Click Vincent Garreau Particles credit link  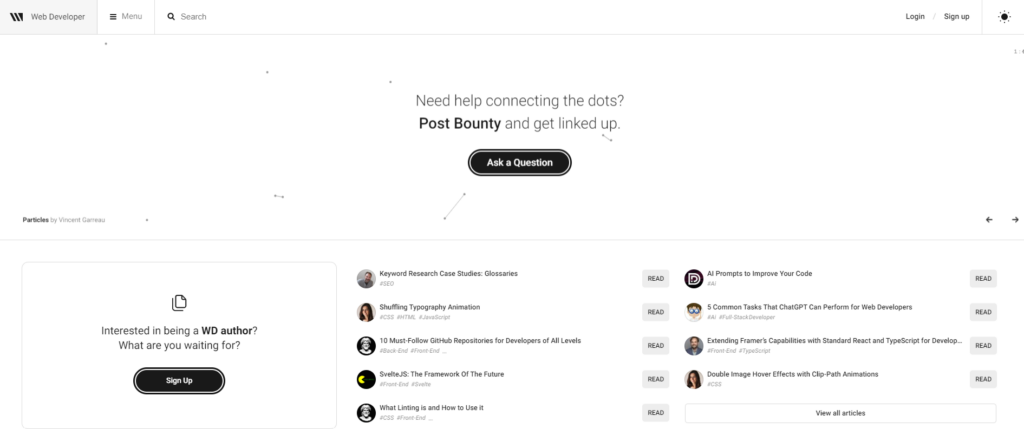pyautogui.click(x=82, y=220)
